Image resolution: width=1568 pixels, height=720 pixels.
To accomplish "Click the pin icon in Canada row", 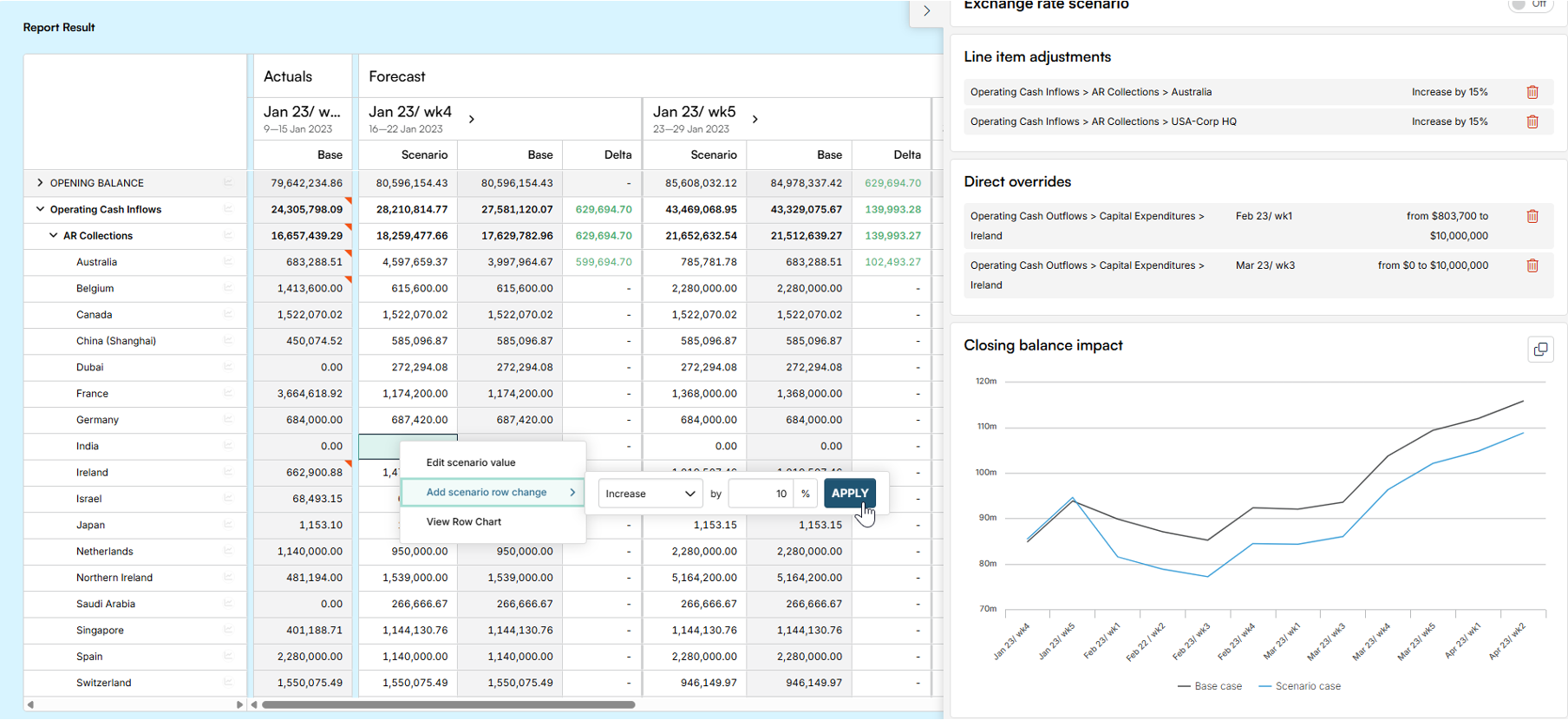I will [228, 314].
